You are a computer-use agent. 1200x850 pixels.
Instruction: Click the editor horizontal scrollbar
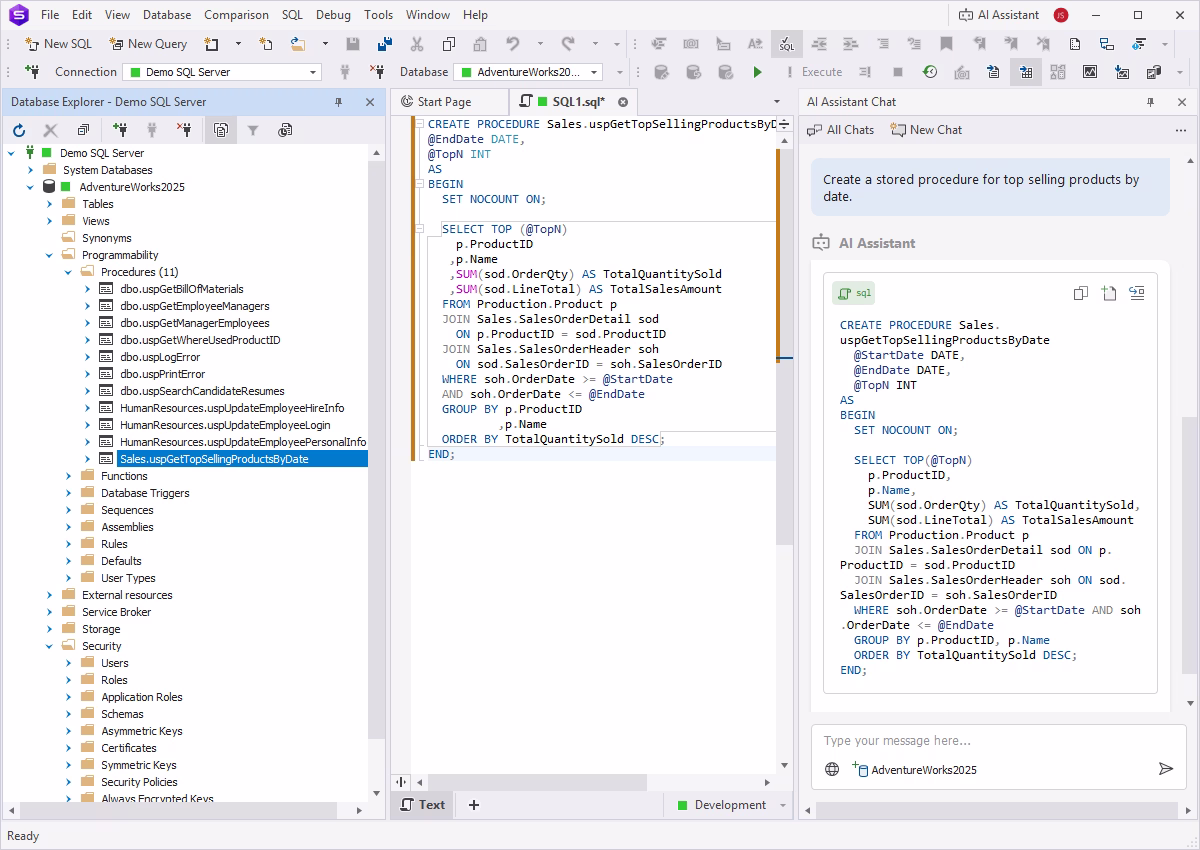[x=538, y=782]
